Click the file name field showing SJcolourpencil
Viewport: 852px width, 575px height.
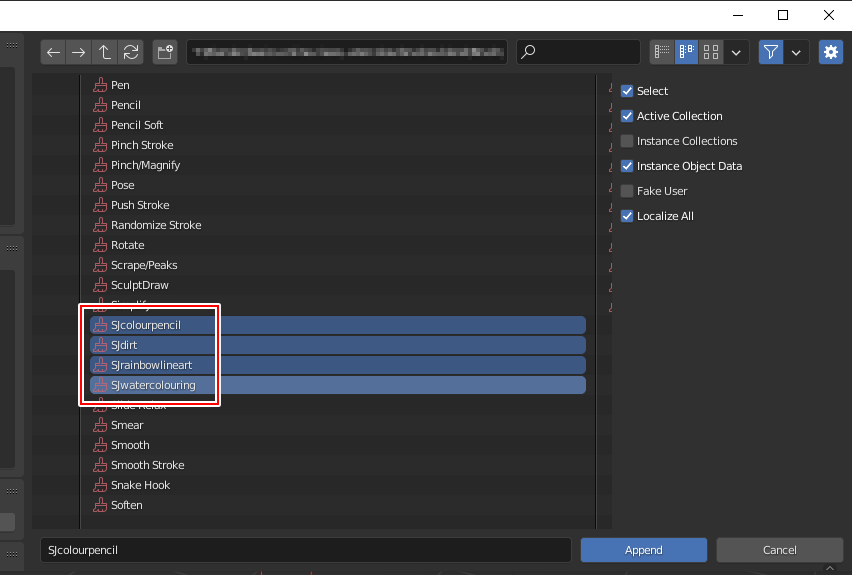click(x=305, y=550)
